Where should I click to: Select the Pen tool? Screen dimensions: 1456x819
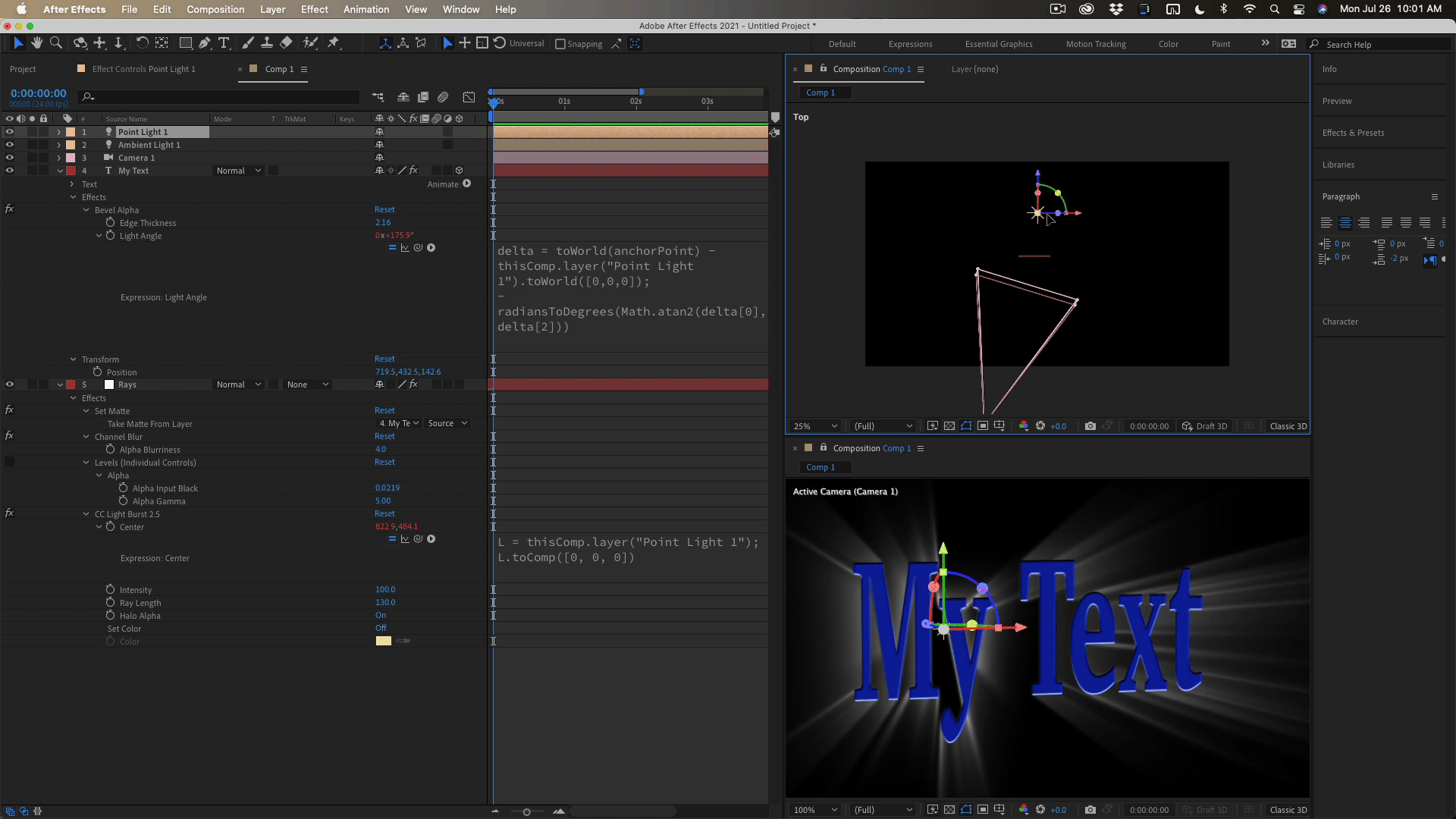coord(205,43)
